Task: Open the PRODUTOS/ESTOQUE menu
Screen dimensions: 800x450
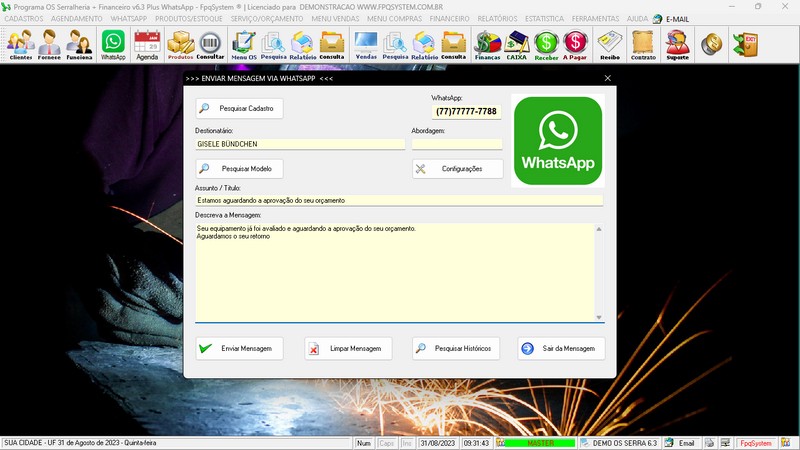Action: [189, 19]
